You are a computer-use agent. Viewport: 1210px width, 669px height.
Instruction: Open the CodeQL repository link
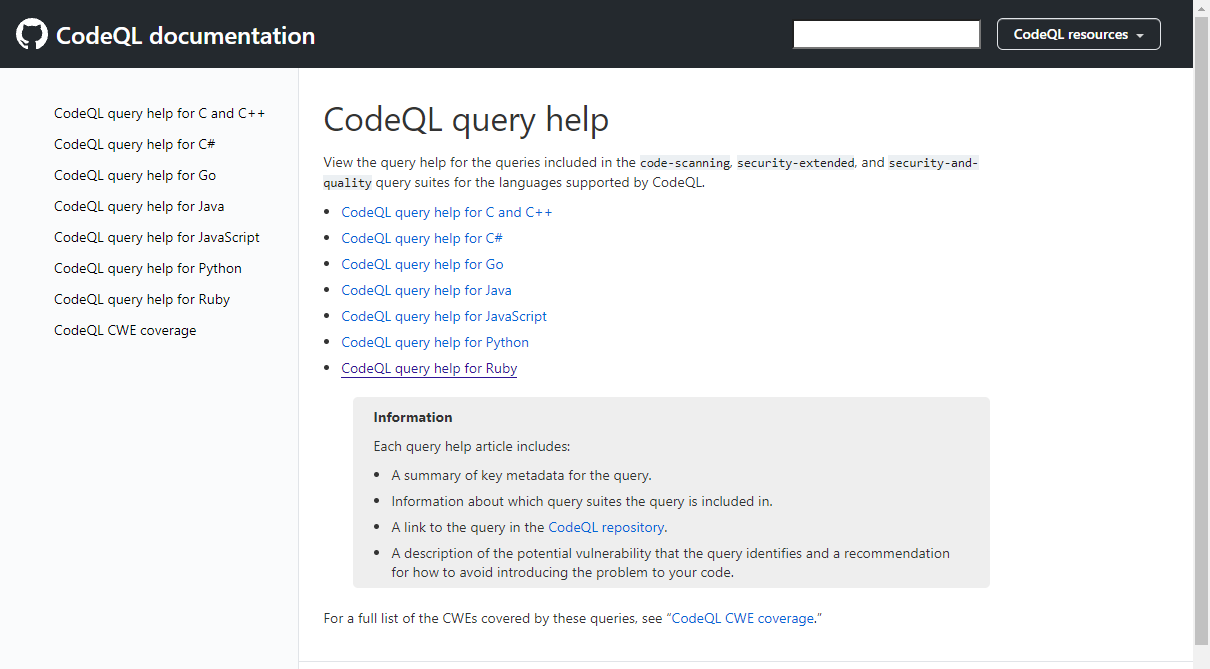point(606,527)
